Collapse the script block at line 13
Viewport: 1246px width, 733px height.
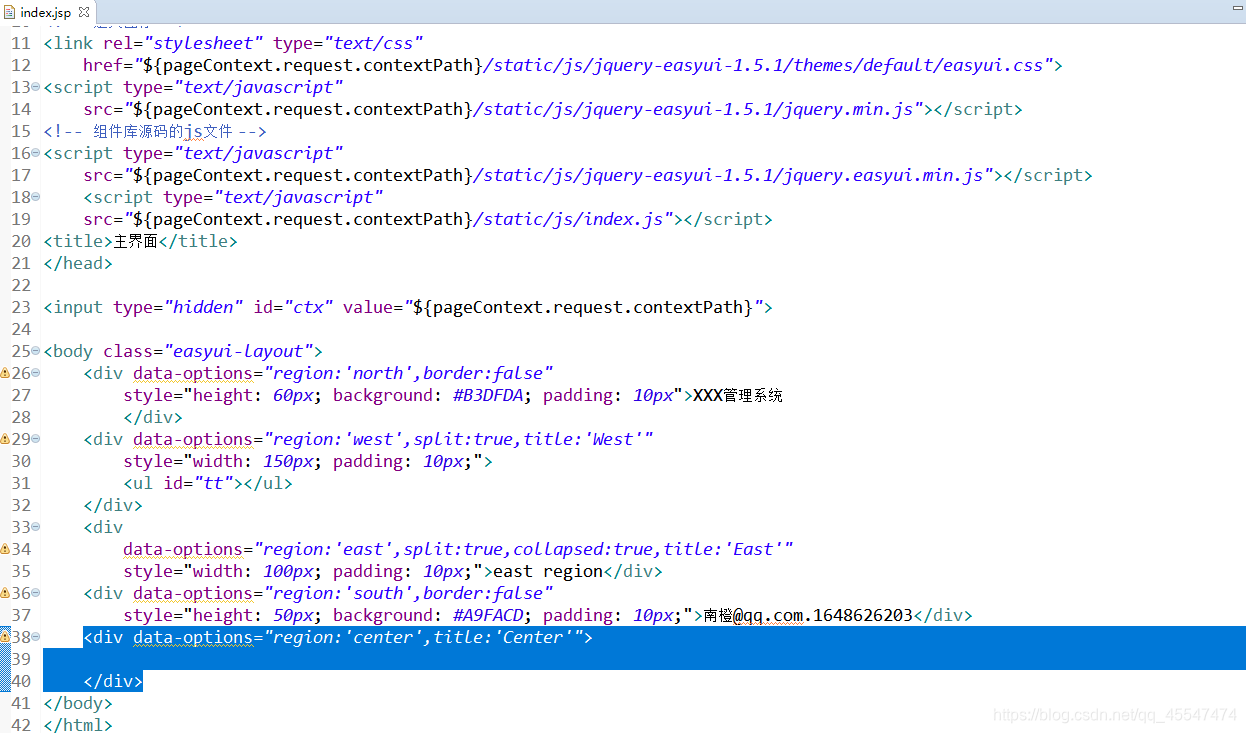pos(36,87)
